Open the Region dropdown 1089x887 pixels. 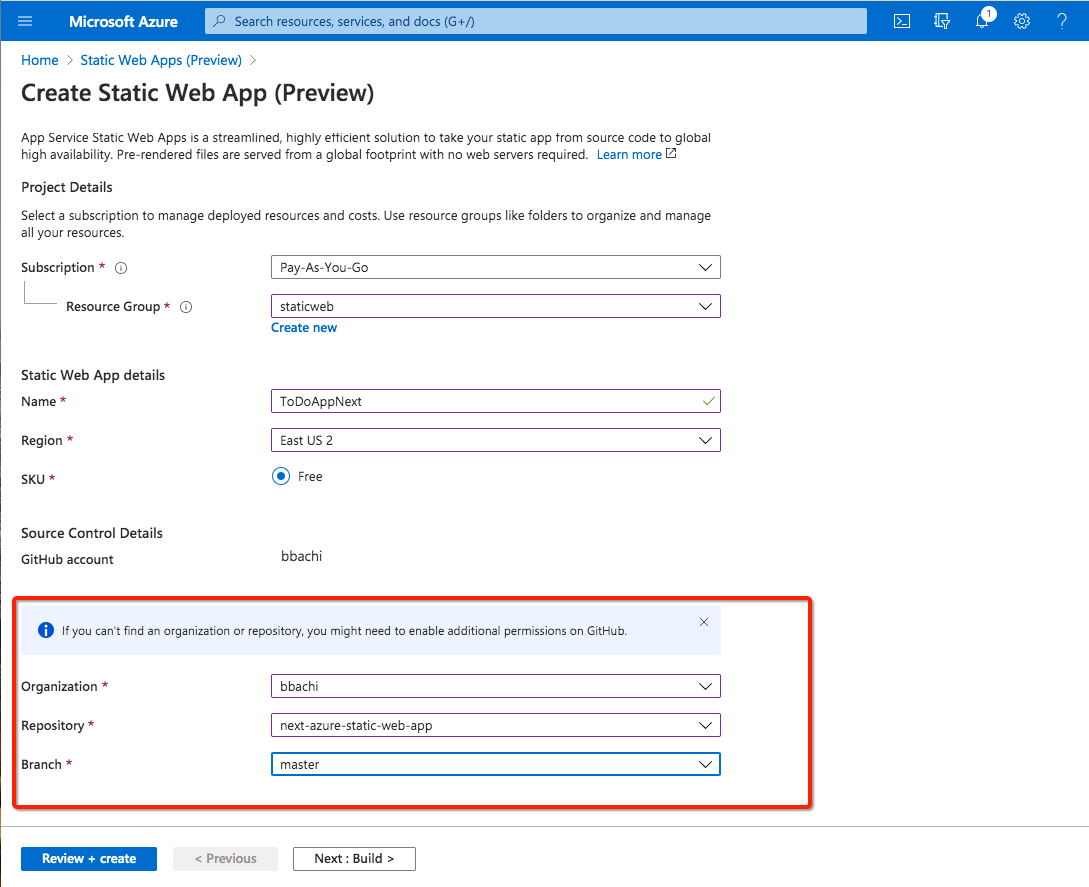tap(496, 440)
